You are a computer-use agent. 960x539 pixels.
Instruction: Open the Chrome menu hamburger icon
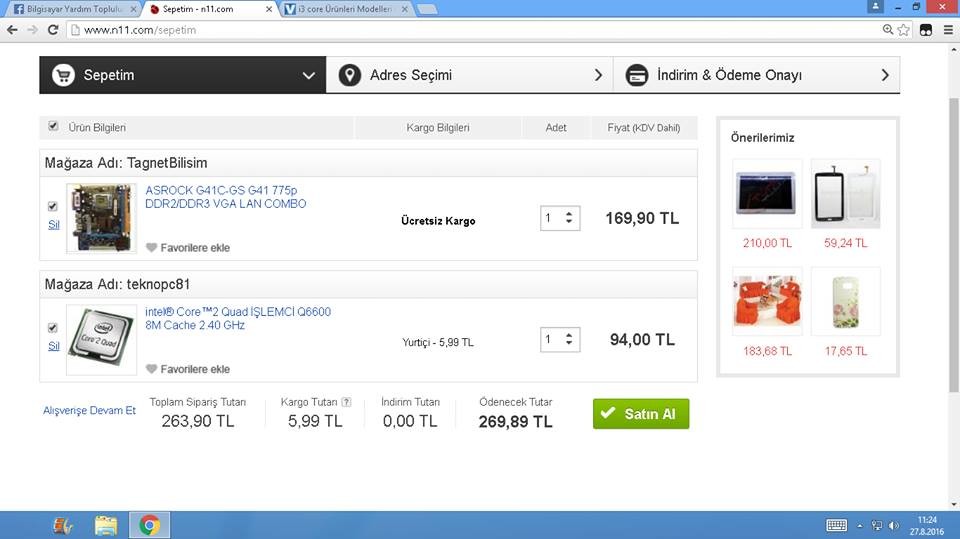948,30
